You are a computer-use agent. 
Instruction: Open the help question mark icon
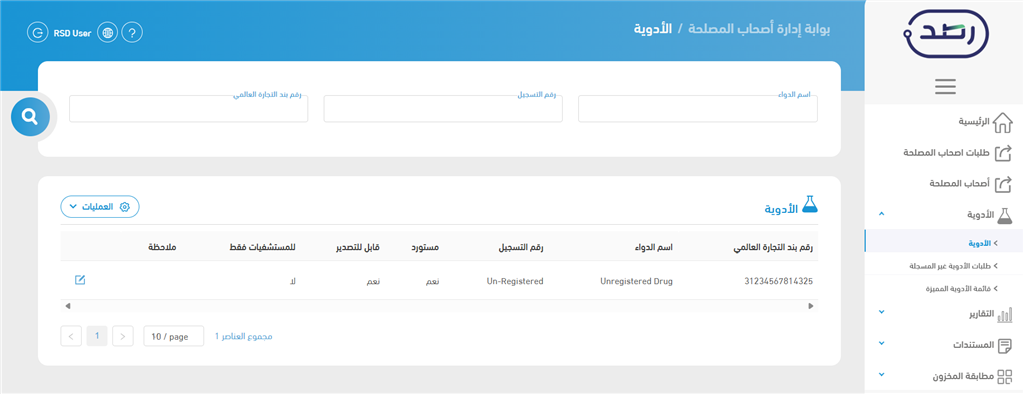(132, 33)
